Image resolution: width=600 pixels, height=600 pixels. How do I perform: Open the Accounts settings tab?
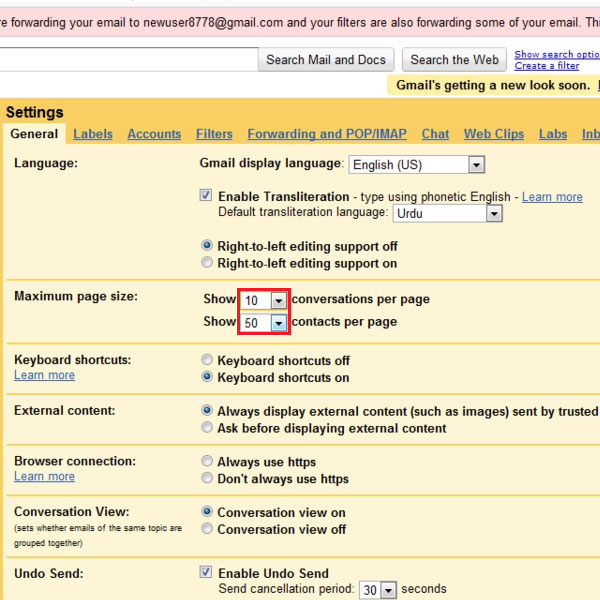point(154,134)
